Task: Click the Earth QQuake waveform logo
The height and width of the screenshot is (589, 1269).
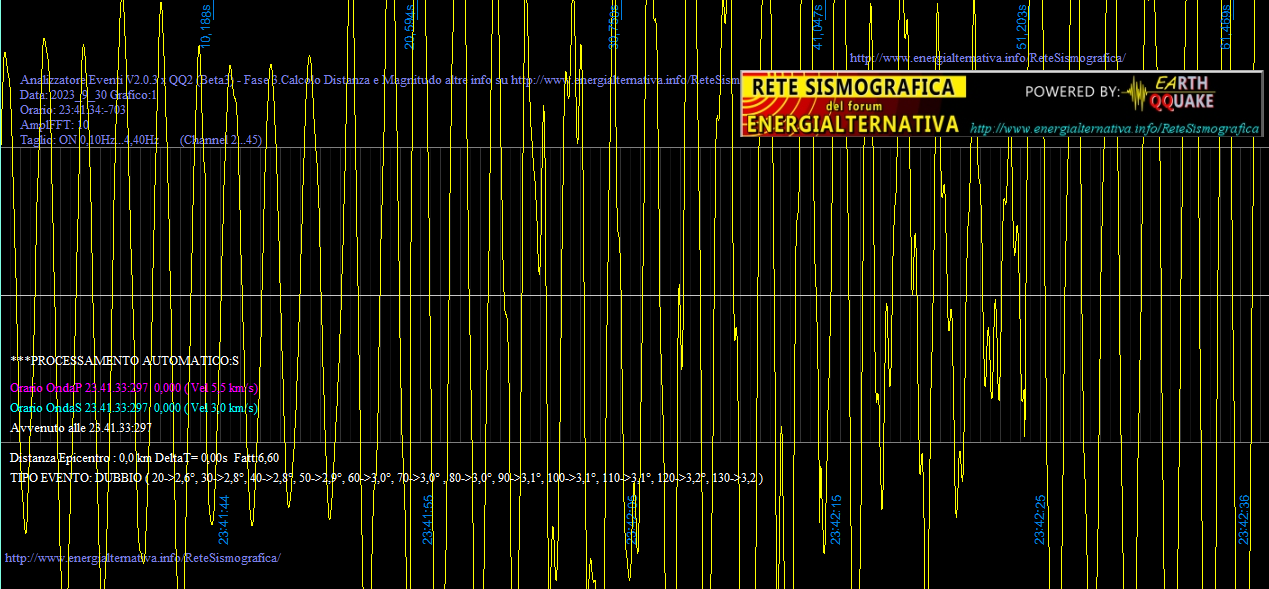Action: [1168, 92]
